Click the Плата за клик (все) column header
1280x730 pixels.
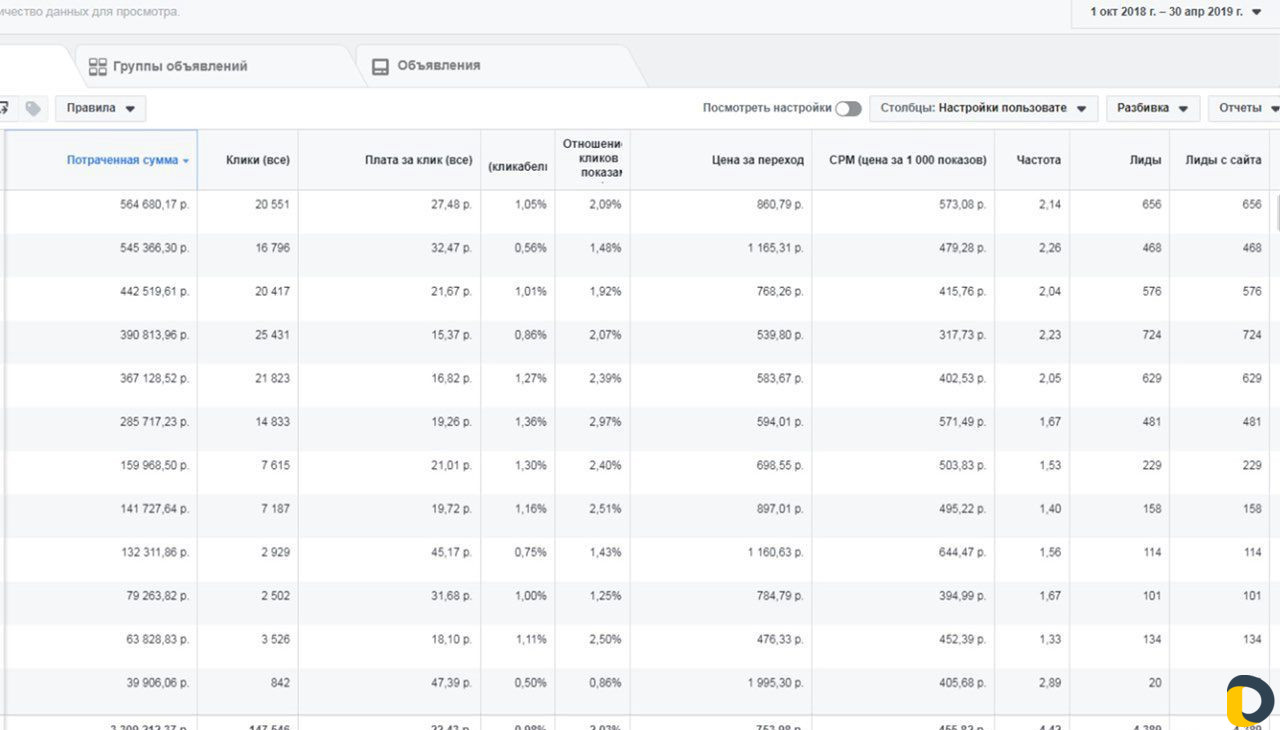(418, 160)
